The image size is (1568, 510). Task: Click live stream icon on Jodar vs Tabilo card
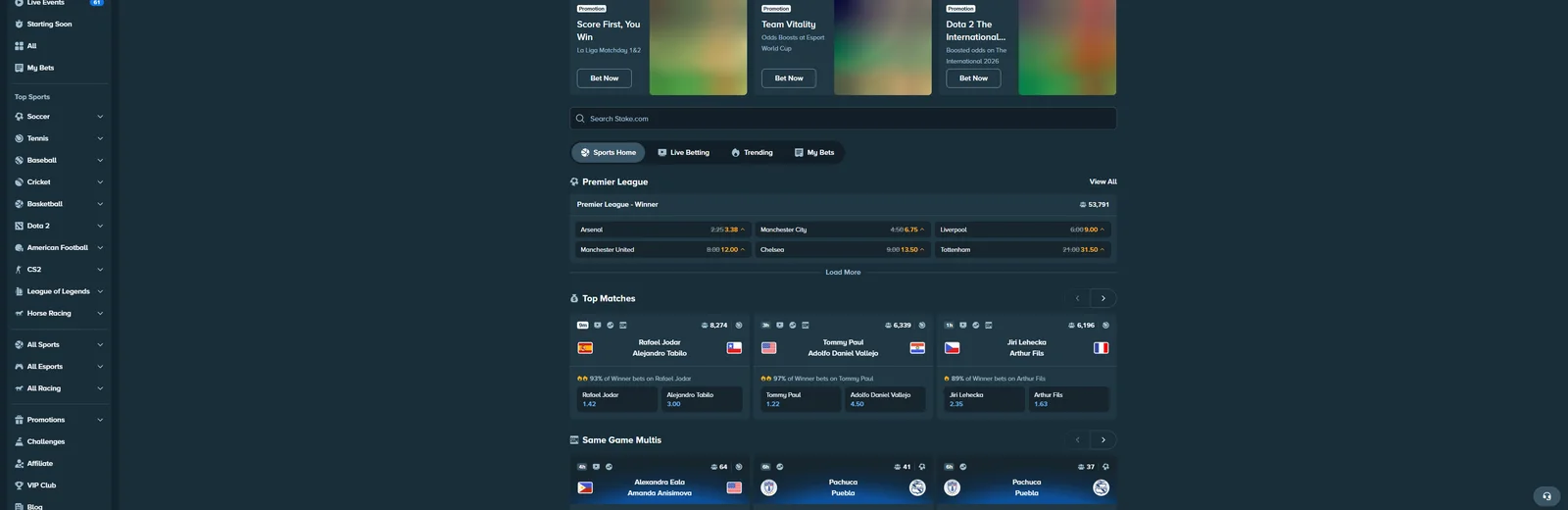pyautogui.click(x=597, y=325)
